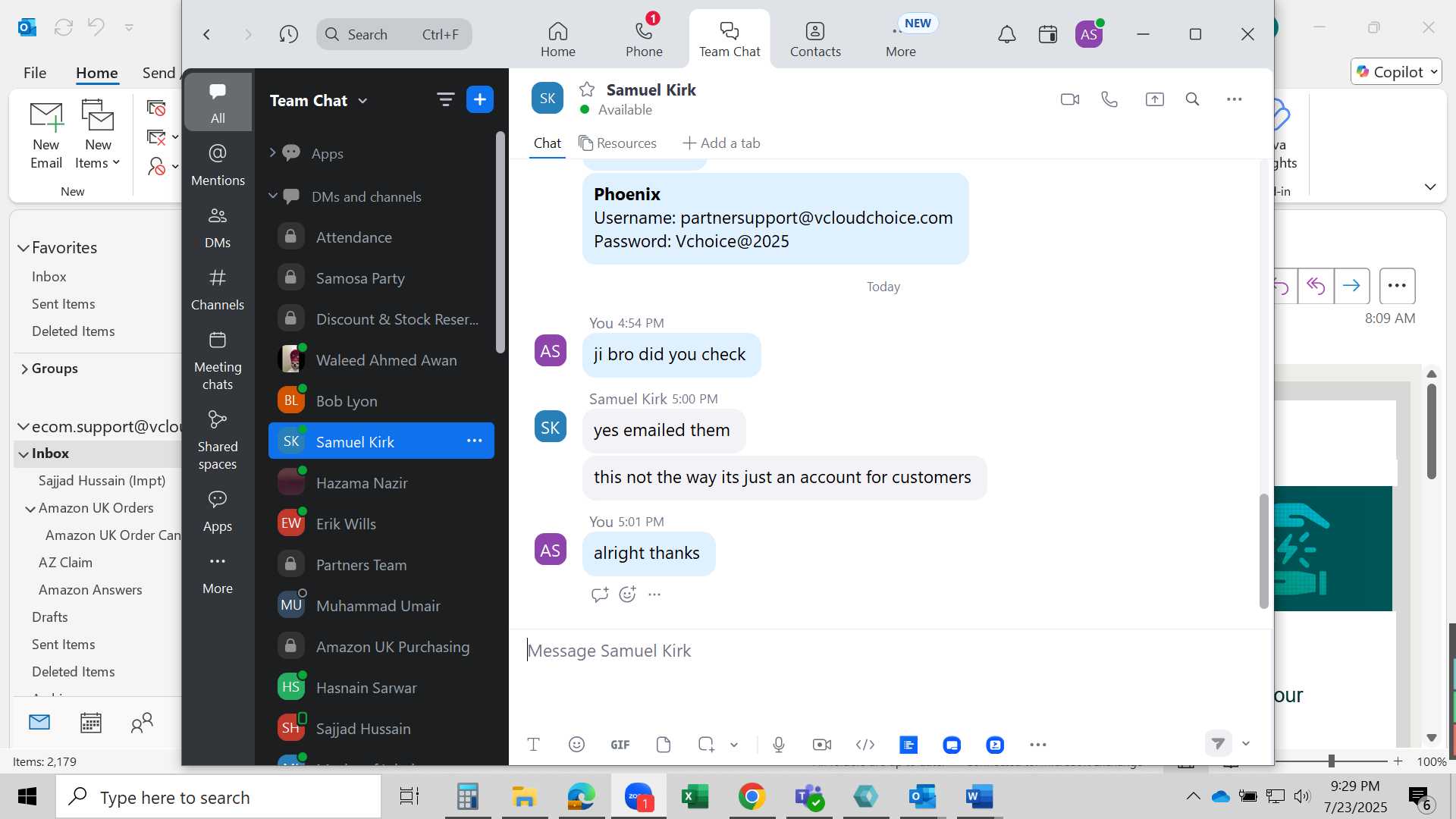Open Word from the Windows taskbar

(x=979, y=796)
